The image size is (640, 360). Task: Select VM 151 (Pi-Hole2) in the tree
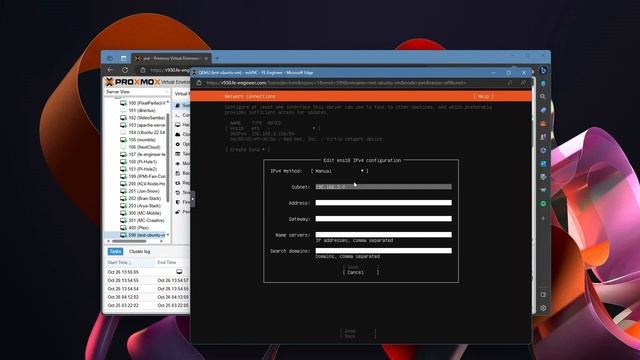point(138,169)
